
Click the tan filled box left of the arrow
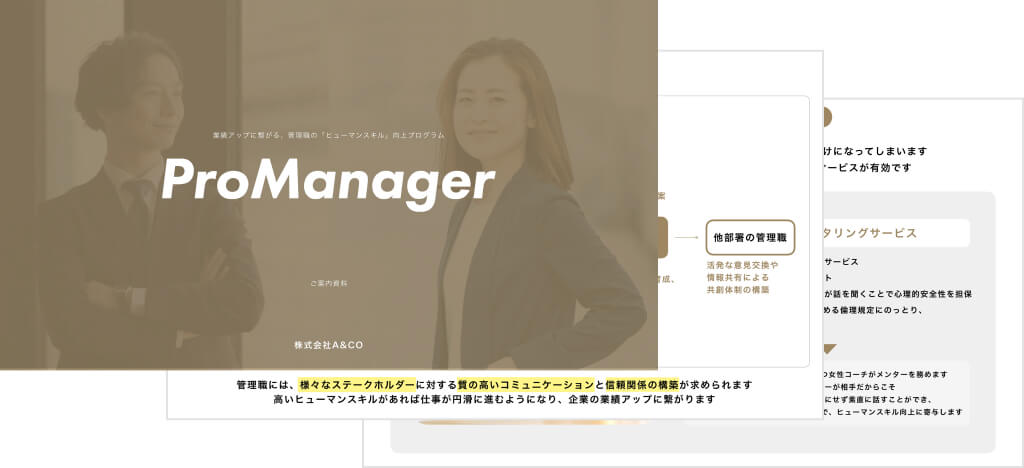click(x=663, y=238)
